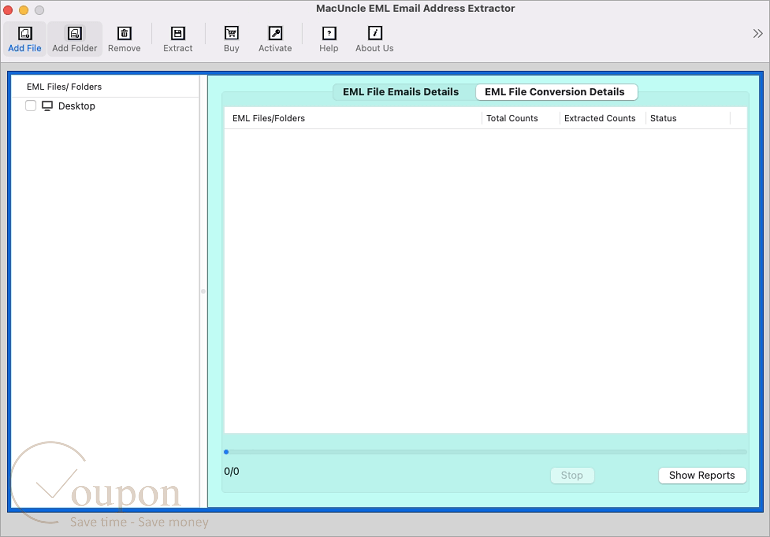Tick the Desktop checkbox

coord(30,106)
